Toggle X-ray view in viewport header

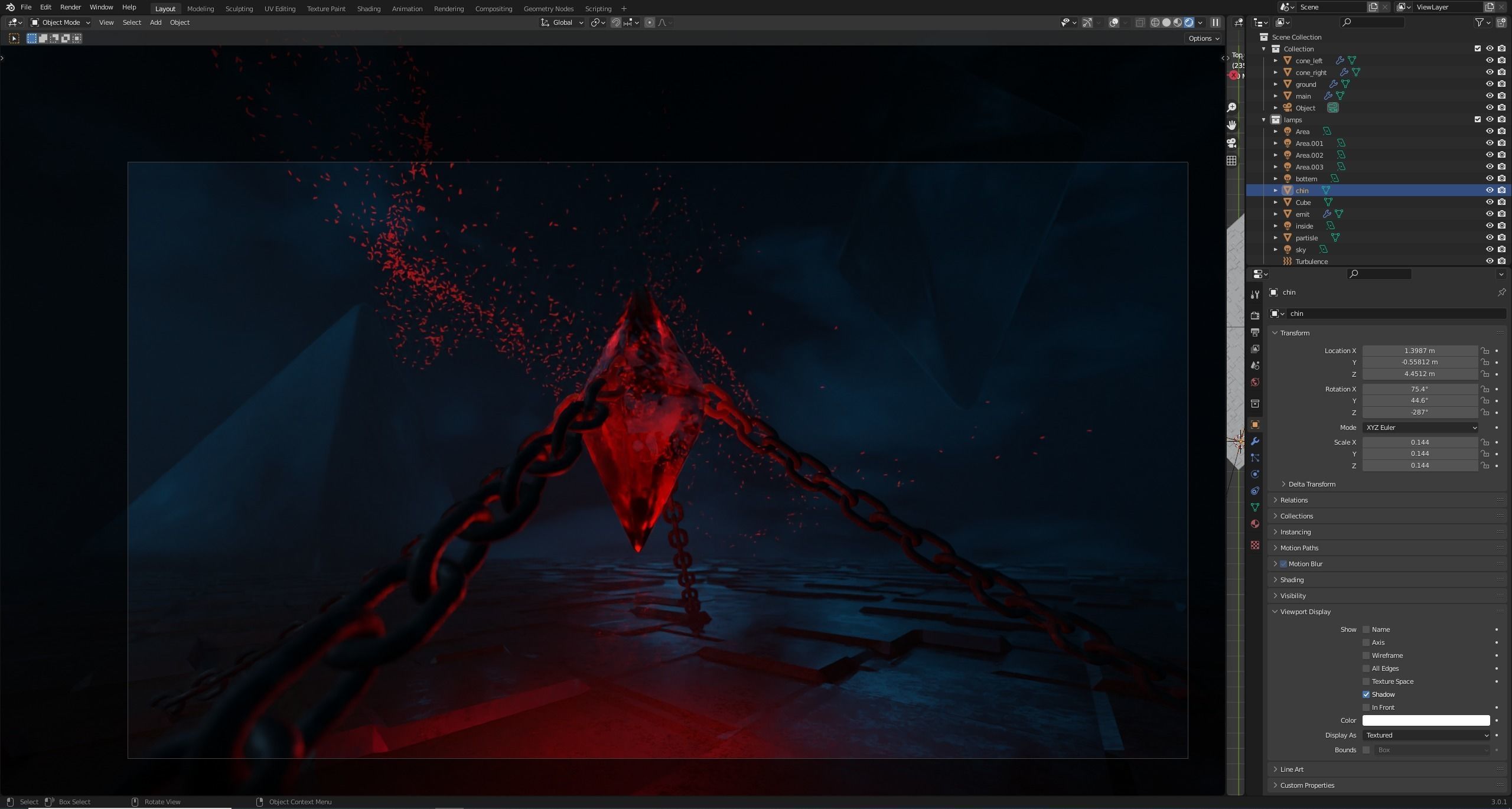coord(1140,22)
